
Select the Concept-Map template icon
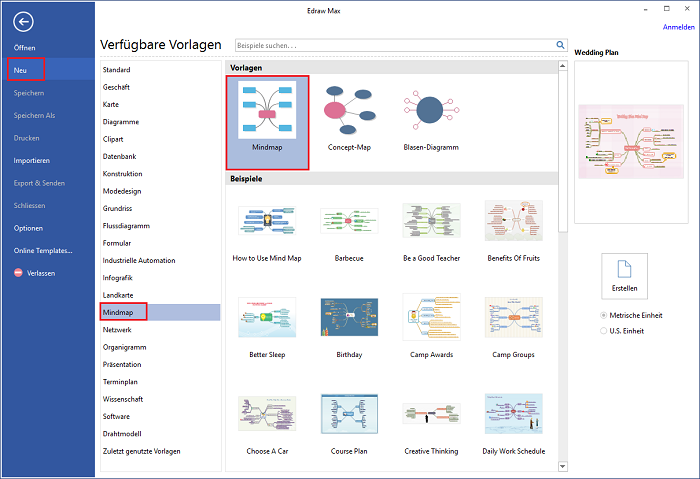tap(349, 110)
